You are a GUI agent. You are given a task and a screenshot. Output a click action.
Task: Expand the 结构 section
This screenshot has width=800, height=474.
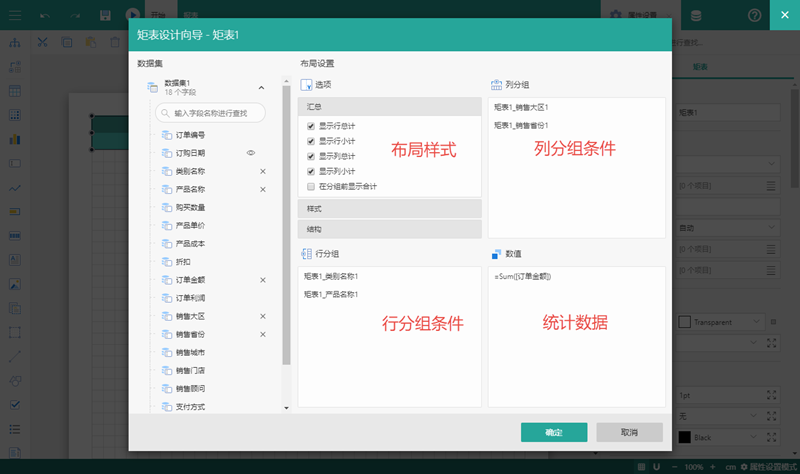(389, 229)
